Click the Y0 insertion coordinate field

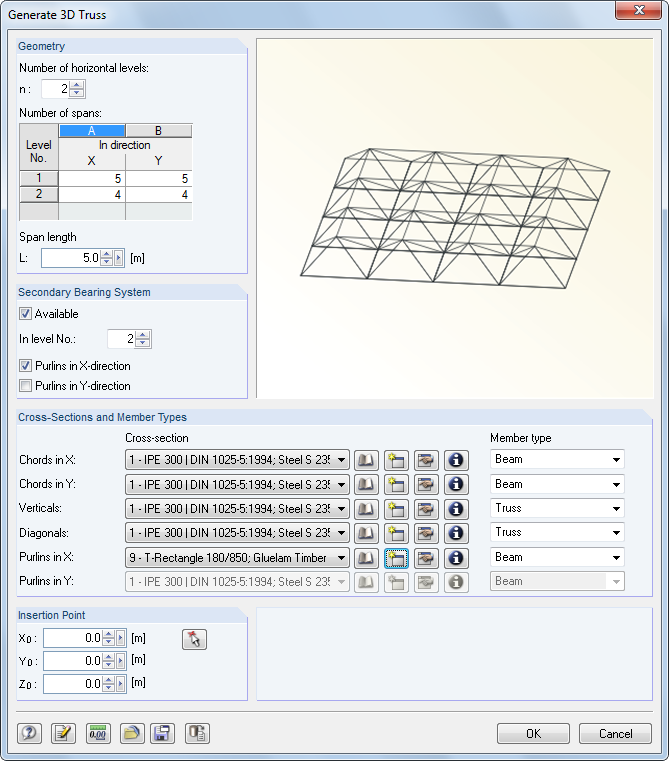73,661
